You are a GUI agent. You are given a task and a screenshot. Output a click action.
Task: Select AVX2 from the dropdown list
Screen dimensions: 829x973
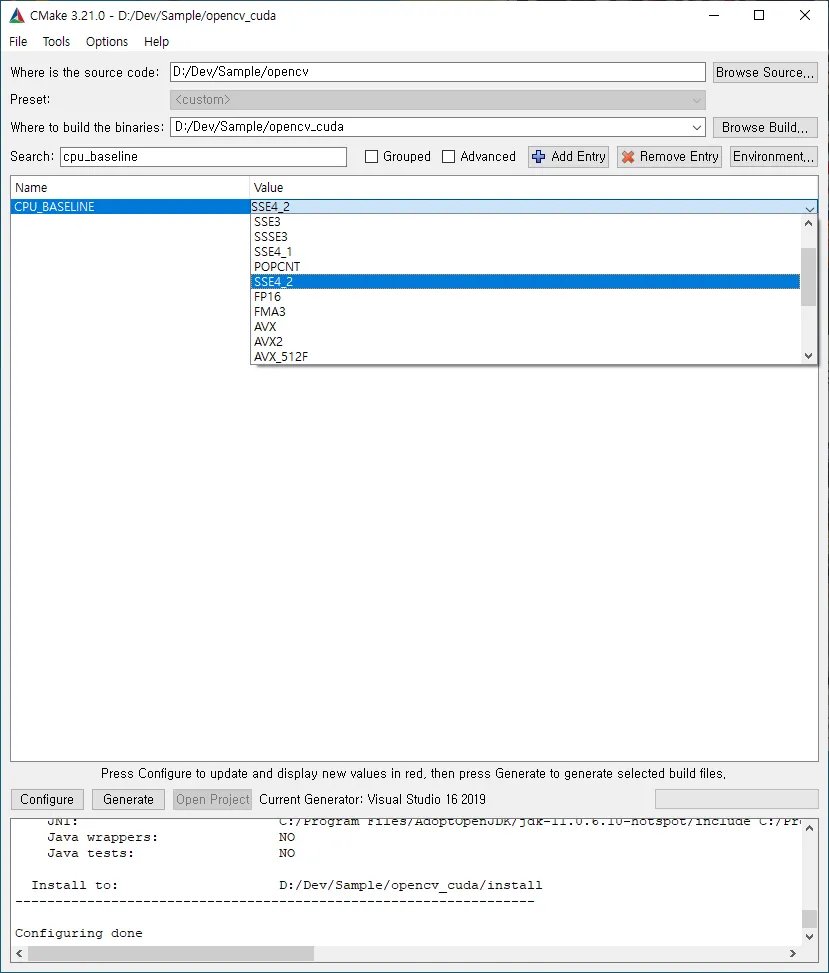point(525,341)
